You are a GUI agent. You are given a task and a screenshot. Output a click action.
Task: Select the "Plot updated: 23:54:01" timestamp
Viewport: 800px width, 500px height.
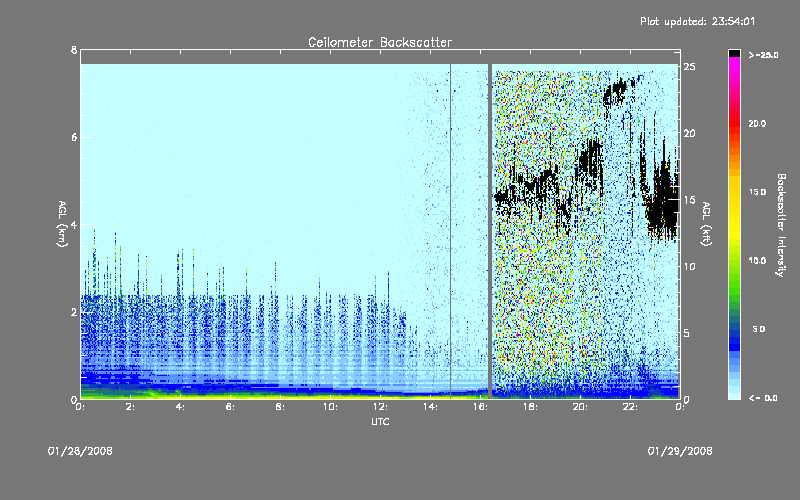tap(697, 21)
